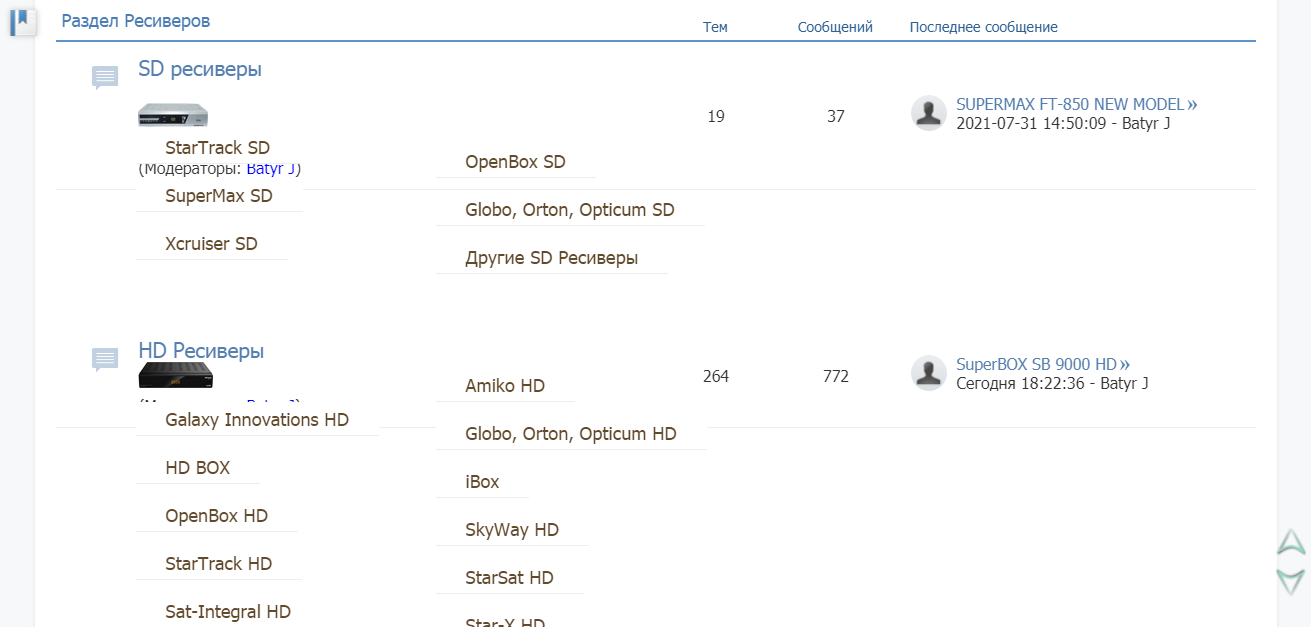Open Globo, Orton, Opticum HD subforum

pos(571,434)
